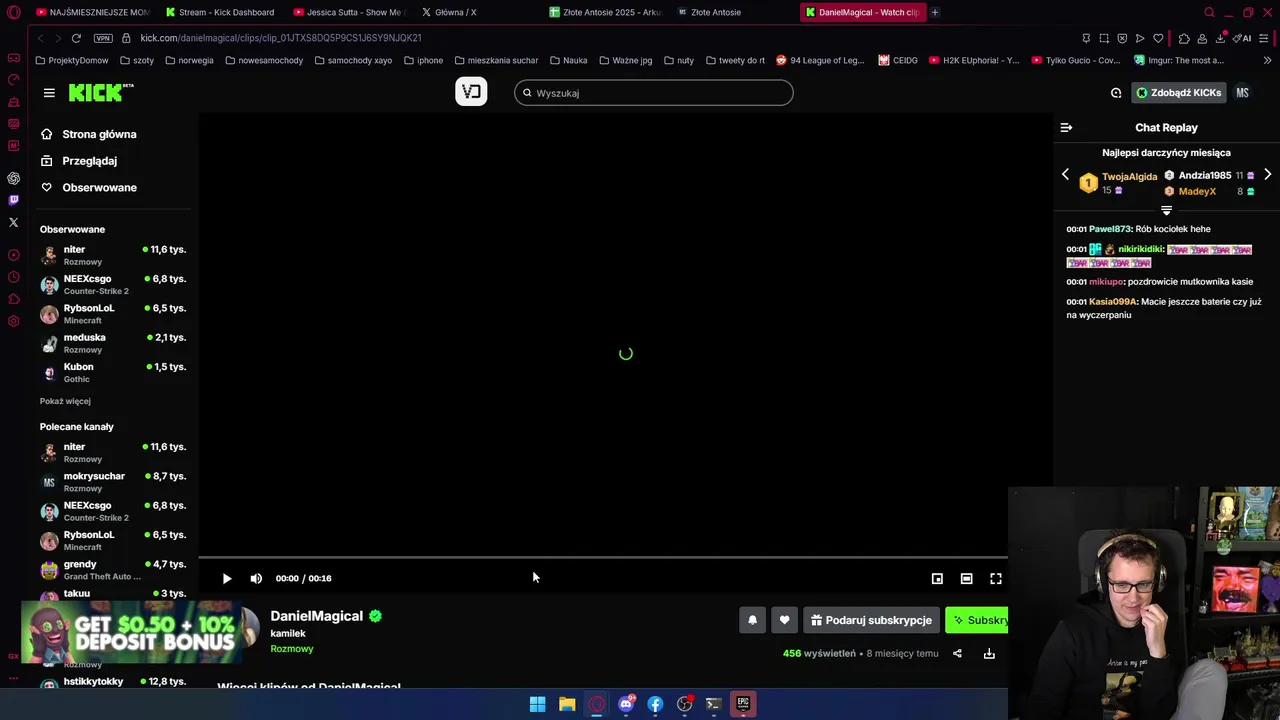Toggle the notification bell for DanielMagical
Screen dimensions: 1280x720
753,620
